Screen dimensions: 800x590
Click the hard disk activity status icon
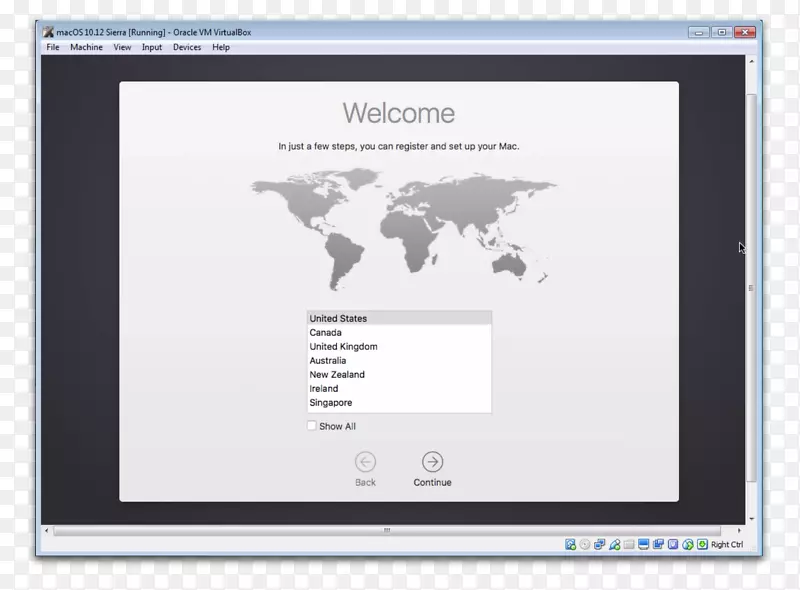pyautogui.click(x=570, y=545)
